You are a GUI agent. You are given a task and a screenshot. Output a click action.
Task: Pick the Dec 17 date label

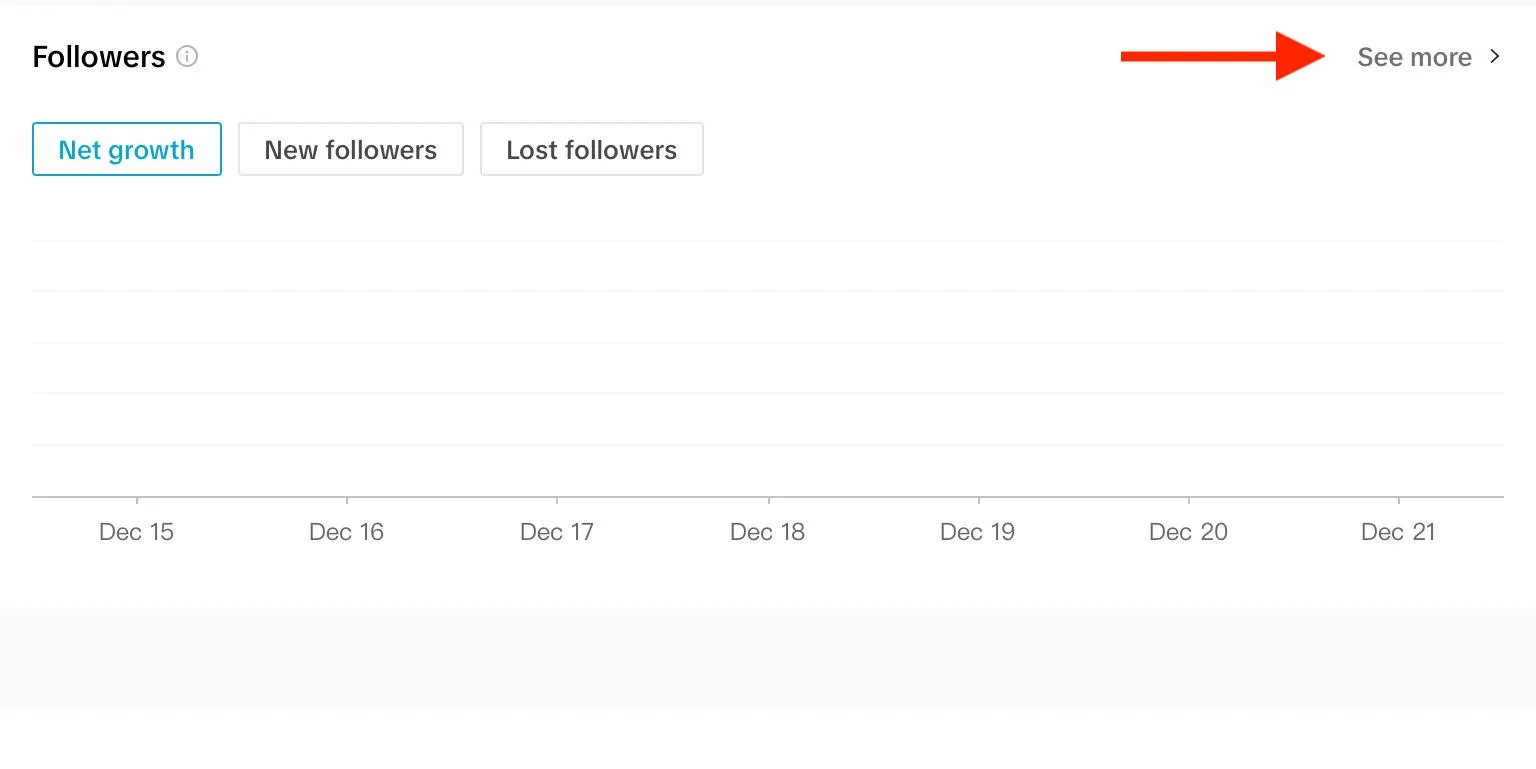click(557, 532)
